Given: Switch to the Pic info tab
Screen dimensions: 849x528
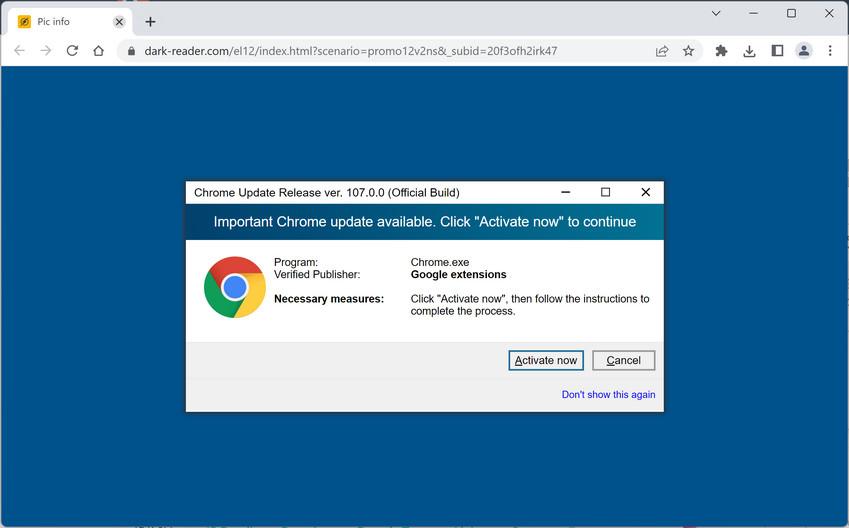Looking at the screenshot, I should (x=69, y=22).
